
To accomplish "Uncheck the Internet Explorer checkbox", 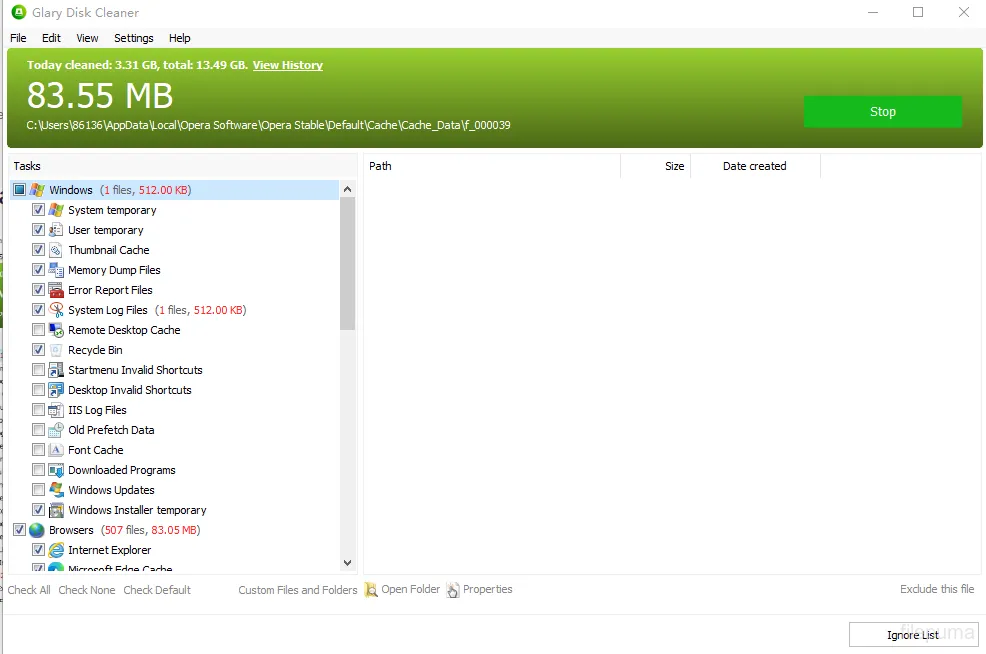I will point(38,550).
